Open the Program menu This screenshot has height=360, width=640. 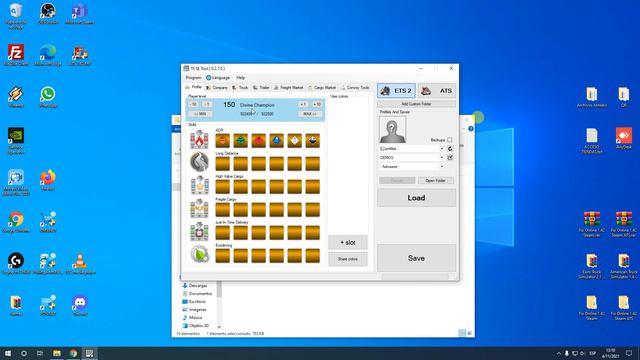193,78
